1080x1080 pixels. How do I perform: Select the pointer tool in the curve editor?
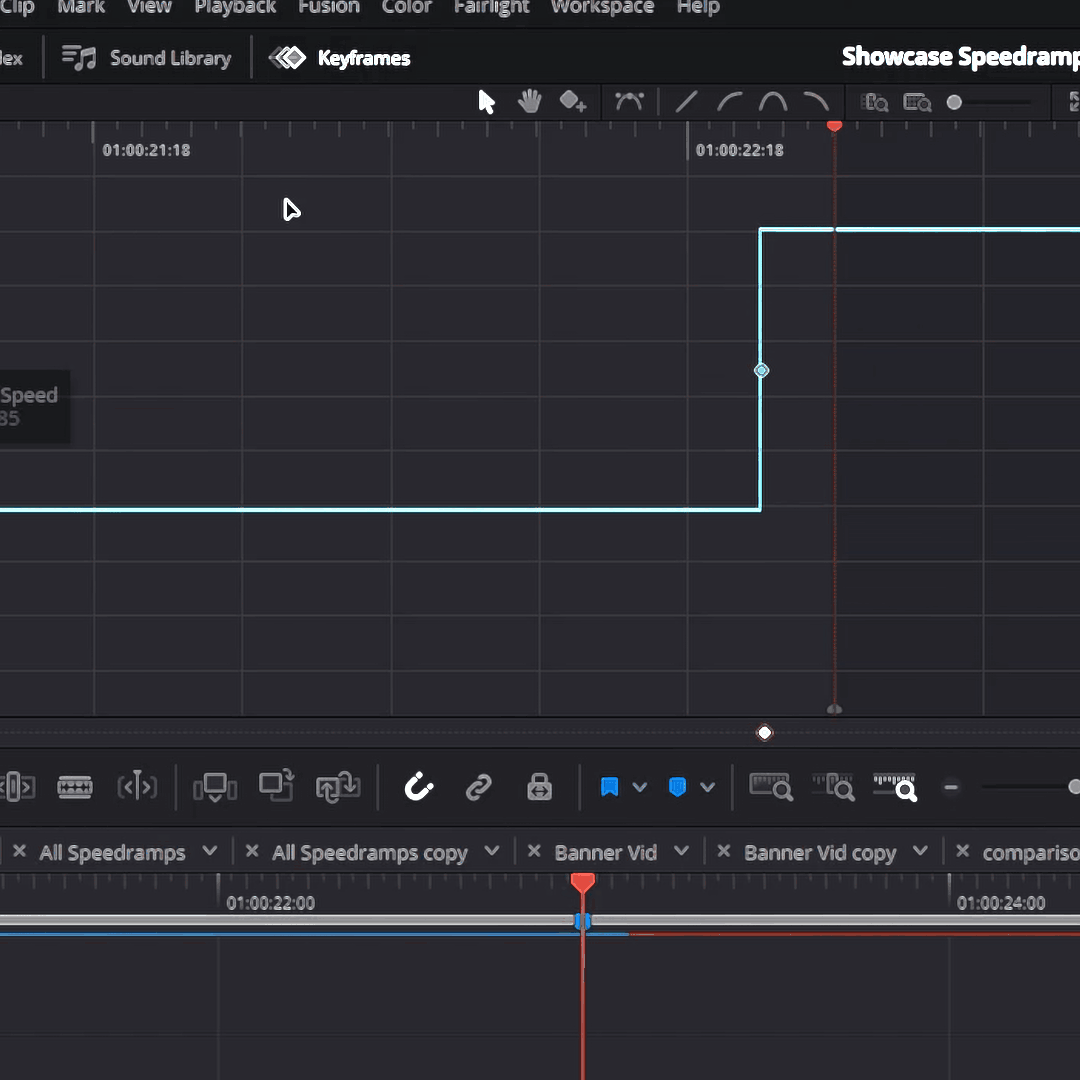tap(487, 101)
